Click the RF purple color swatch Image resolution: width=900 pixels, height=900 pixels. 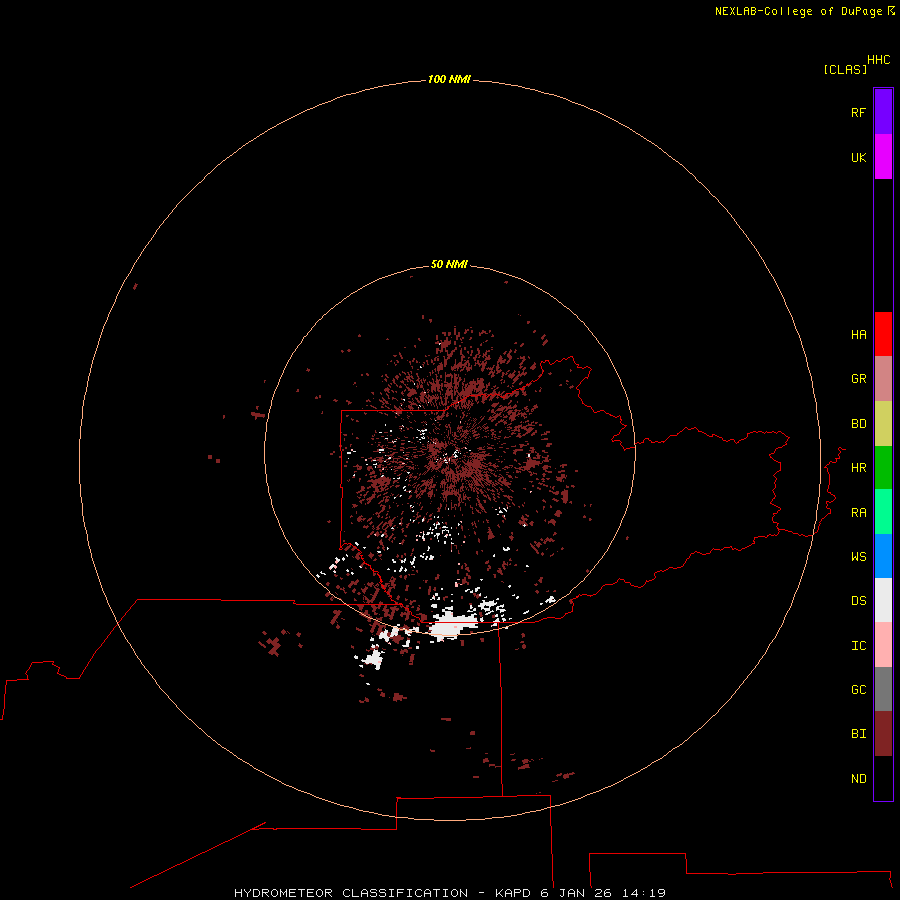point(883,112)
